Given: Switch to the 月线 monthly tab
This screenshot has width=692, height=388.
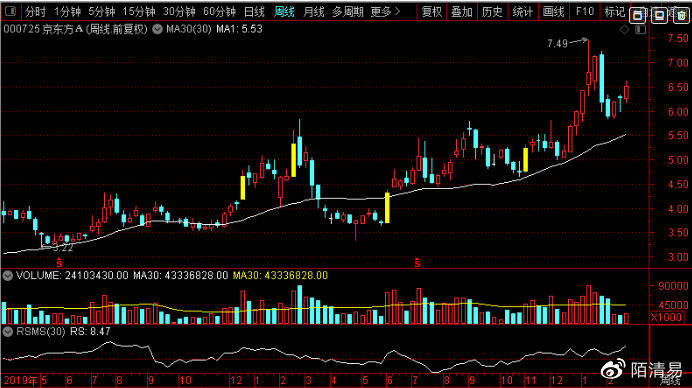Looking at the screenshot, I should (x=314, y=11).
